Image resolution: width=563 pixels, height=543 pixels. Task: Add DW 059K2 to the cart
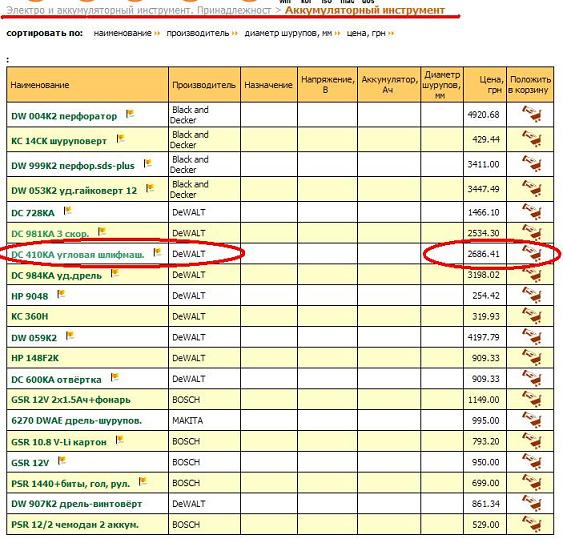(x=531, y=337)
